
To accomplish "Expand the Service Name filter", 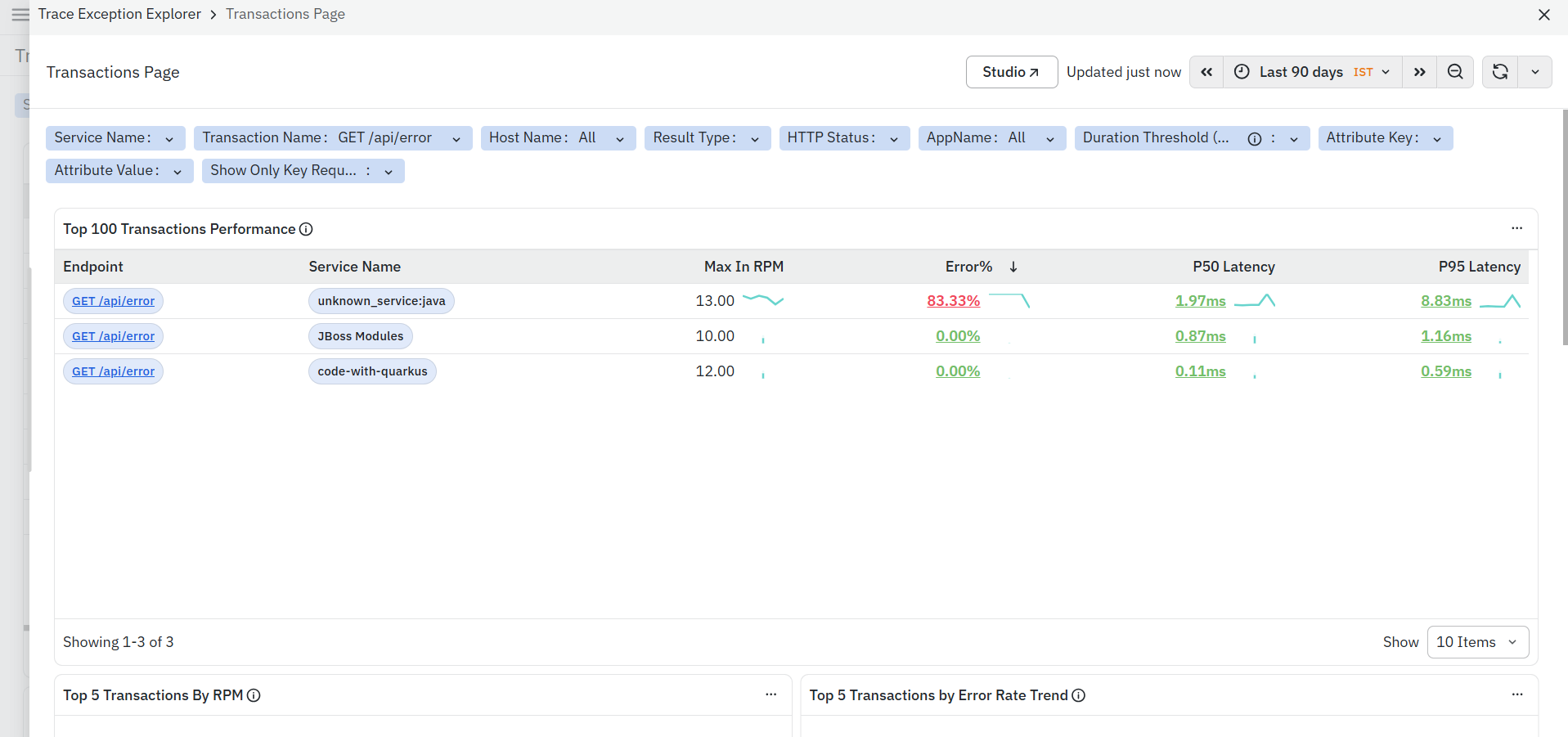I will pos(115,138).
